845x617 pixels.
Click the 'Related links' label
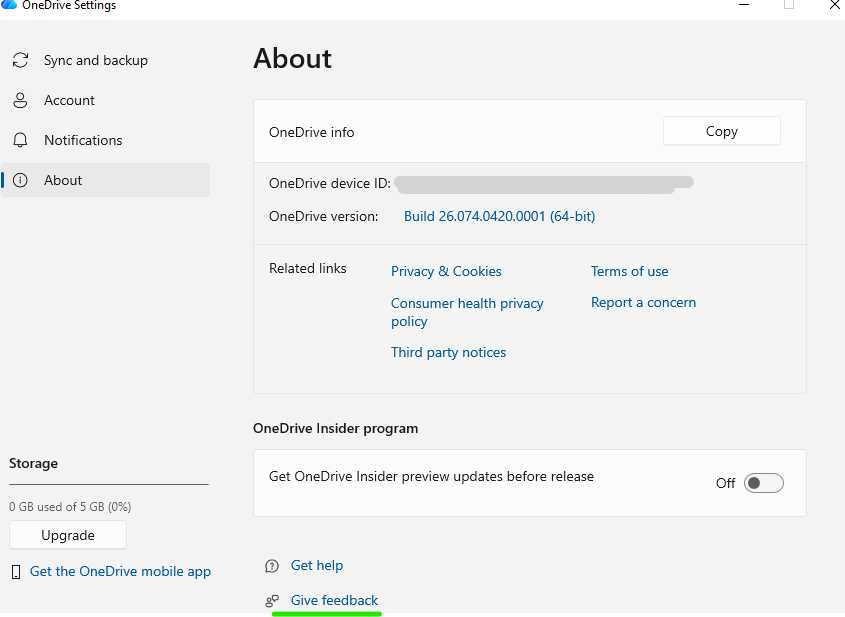308,268
